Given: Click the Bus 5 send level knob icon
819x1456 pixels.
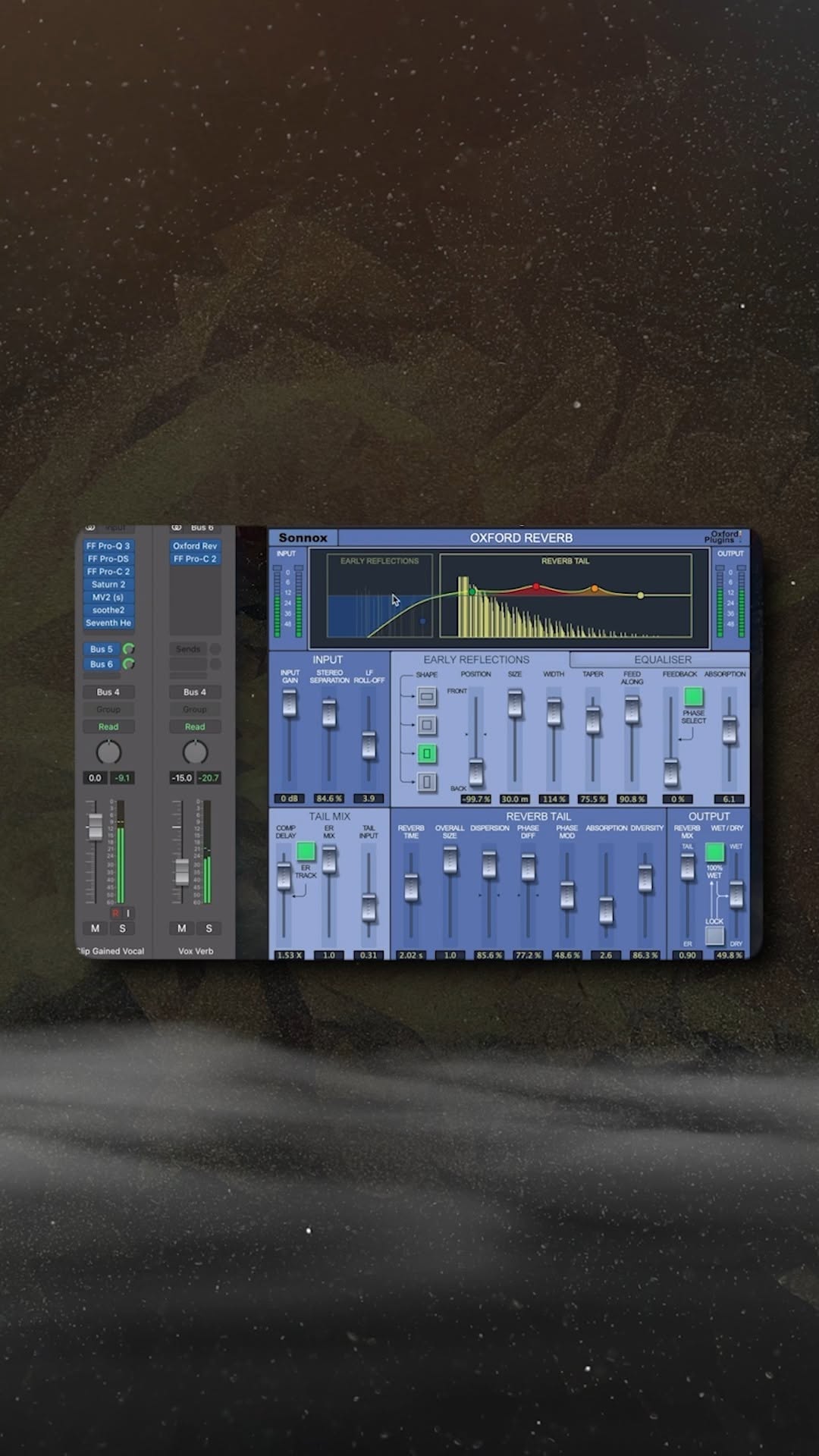Looking at the screenshot, I should (x=129, y=649).
